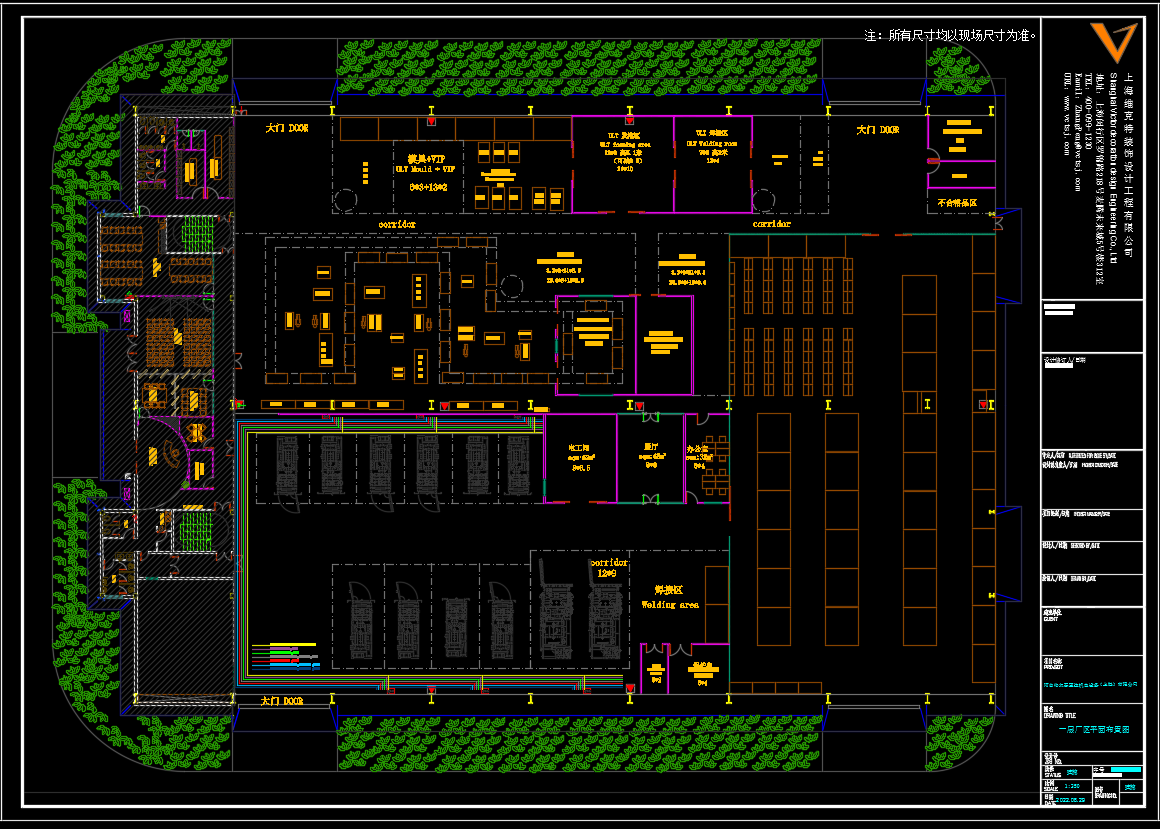Click the left corridor label below VIP room

(x=396, y=225)
